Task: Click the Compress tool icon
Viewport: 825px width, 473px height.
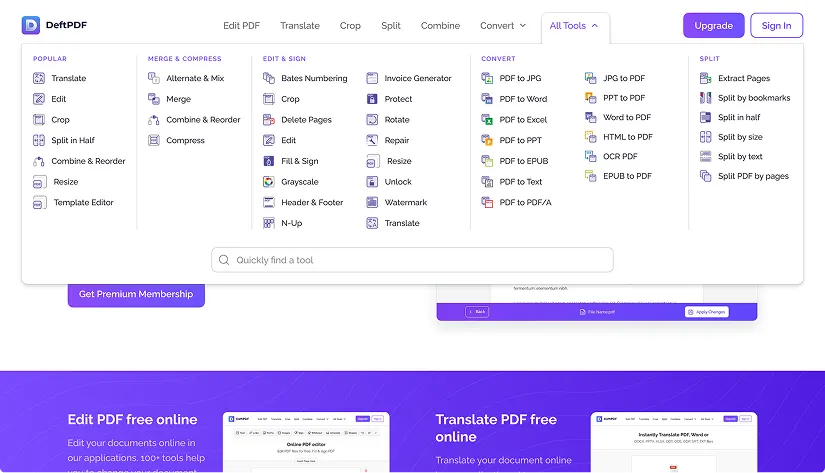Action: pyautogui.click(x=154, y=141)
